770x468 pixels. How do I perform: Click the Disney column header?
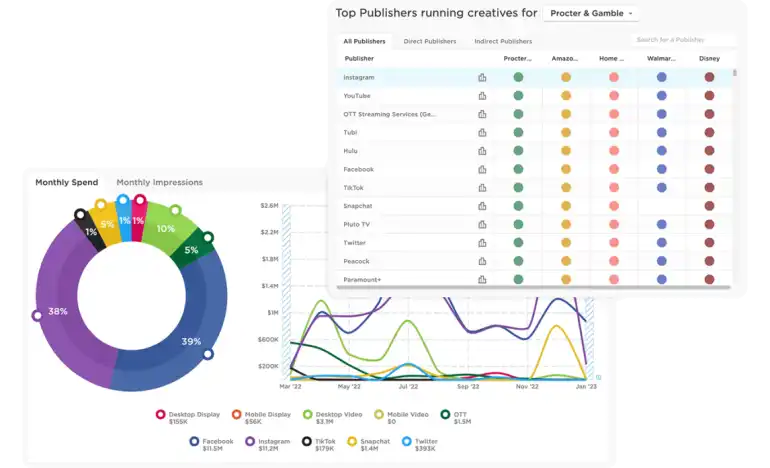click(709, 58)
